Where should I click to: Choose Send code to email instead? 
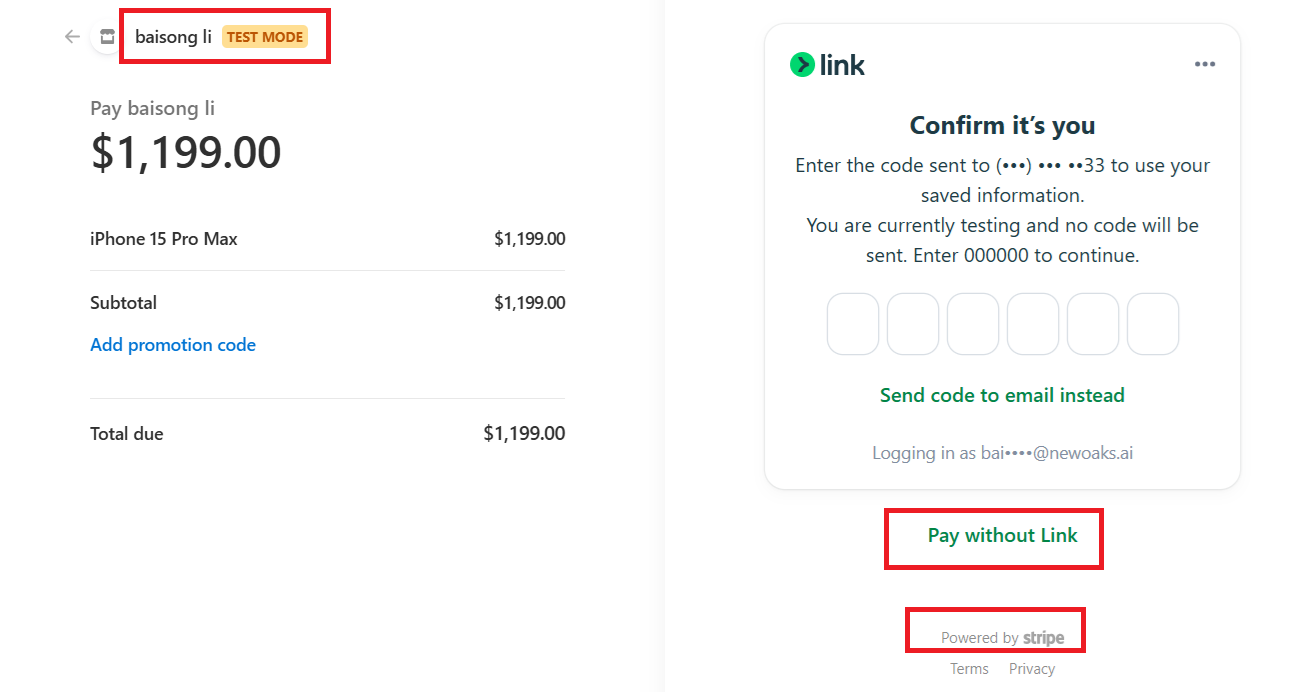[x=1002, y=395]
